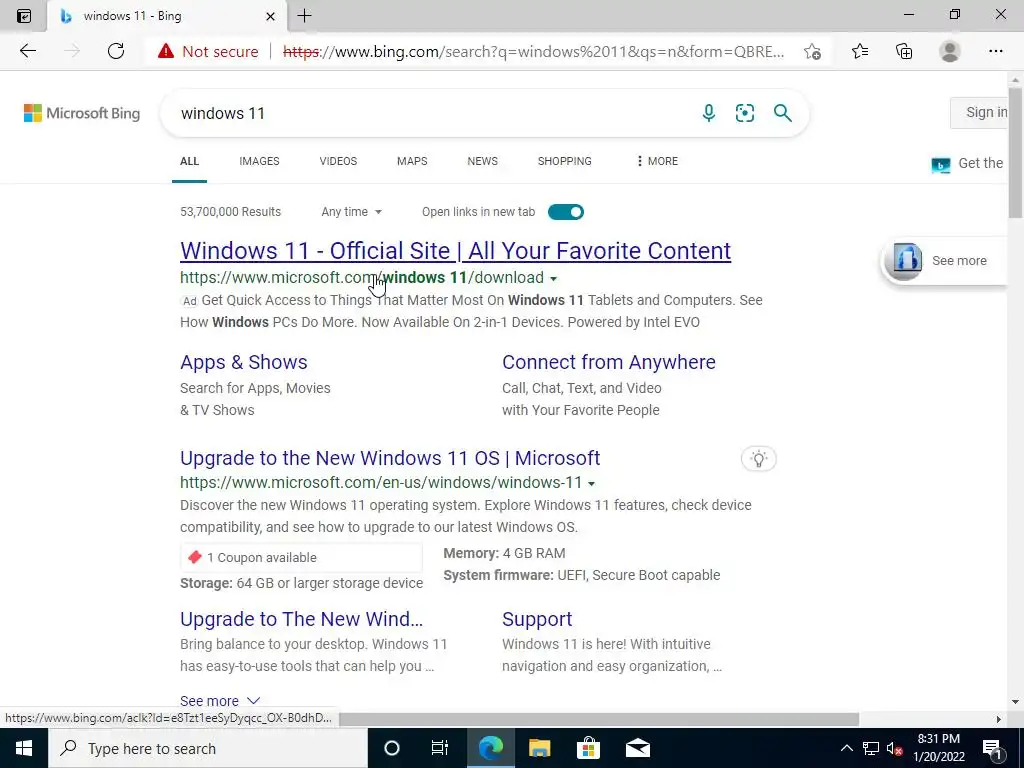Click the Not secure warning icon
Screen dimensions: 1024x768
point(166,51)
